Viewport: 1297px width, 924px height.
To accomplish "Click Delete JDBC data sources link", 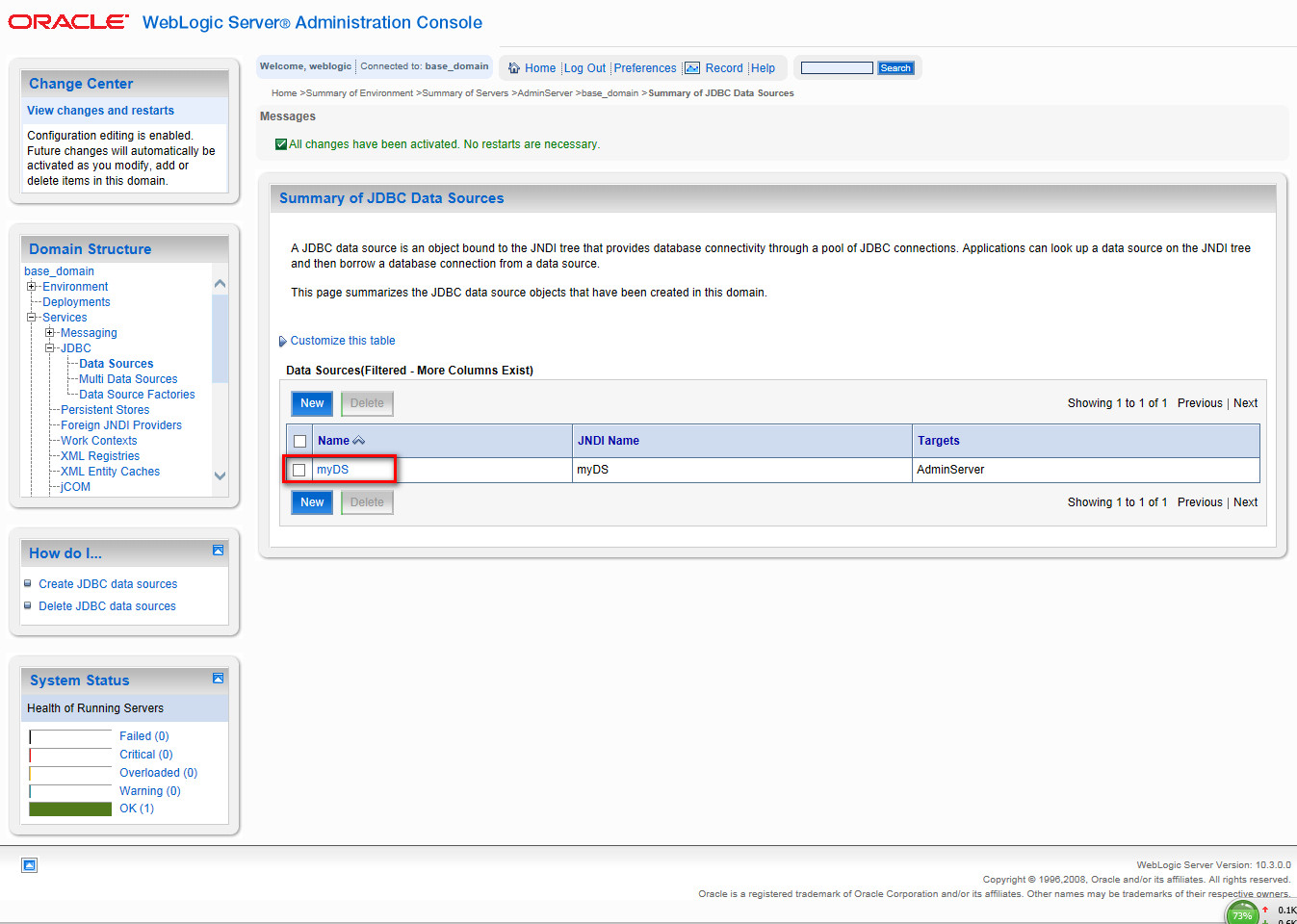I will point(108,606).
